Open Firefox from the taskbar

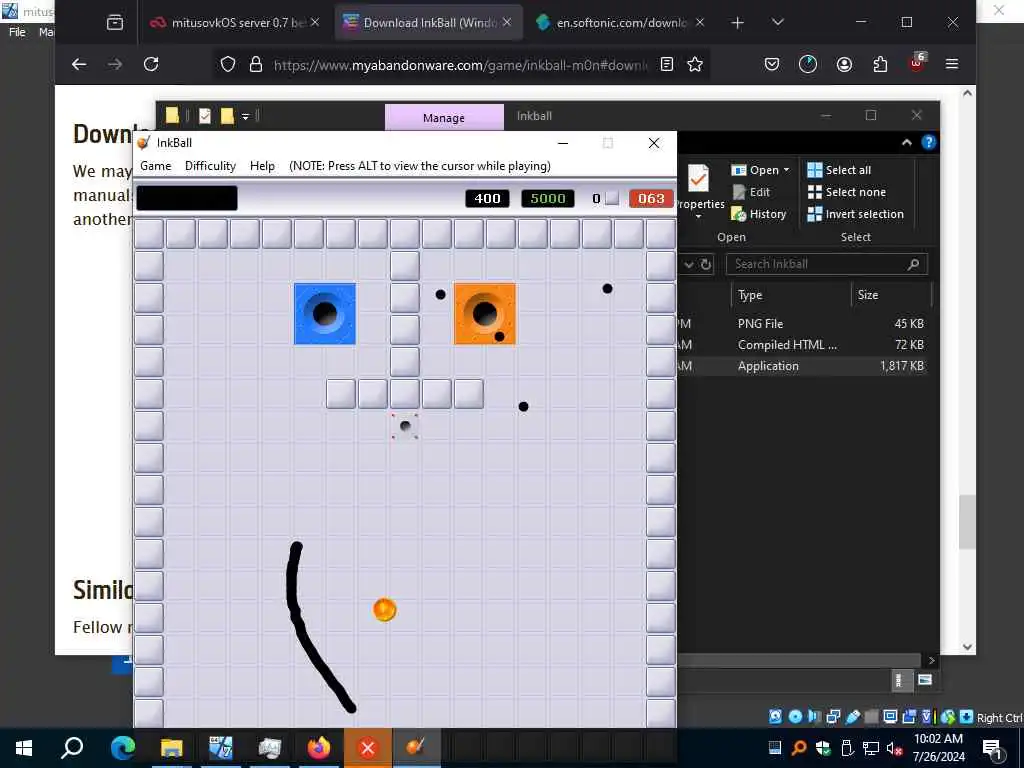319,748
